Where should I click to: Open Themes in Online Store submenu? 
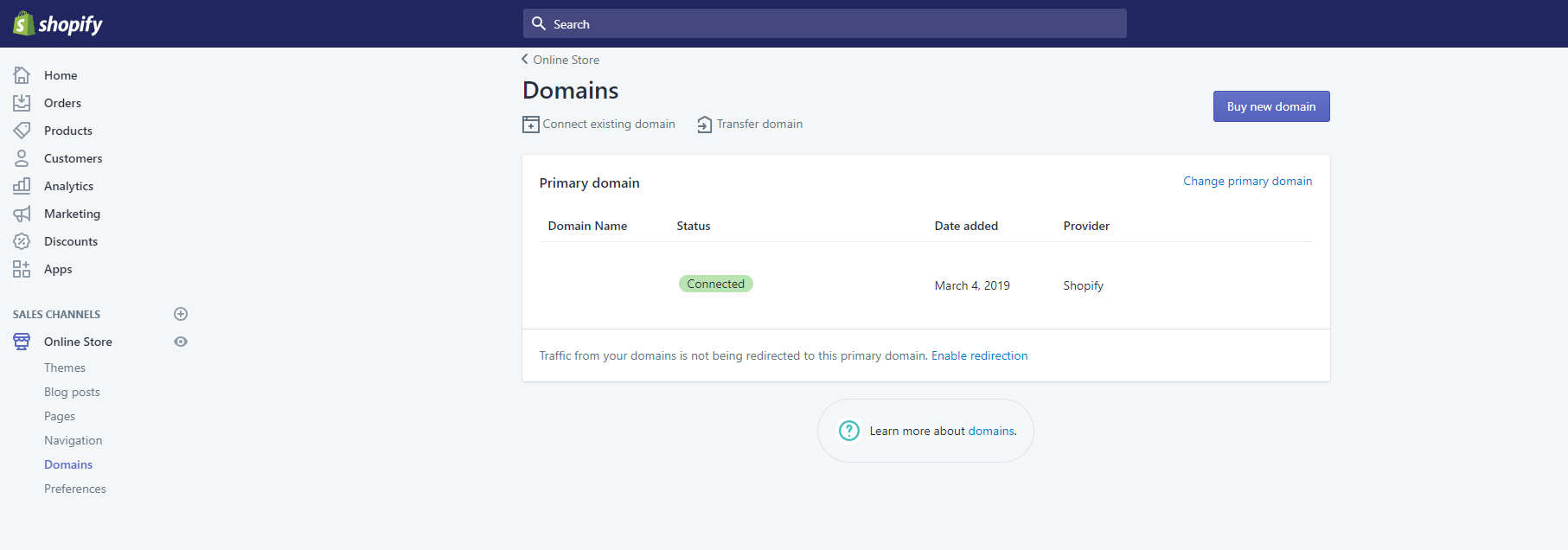[65, 368]
